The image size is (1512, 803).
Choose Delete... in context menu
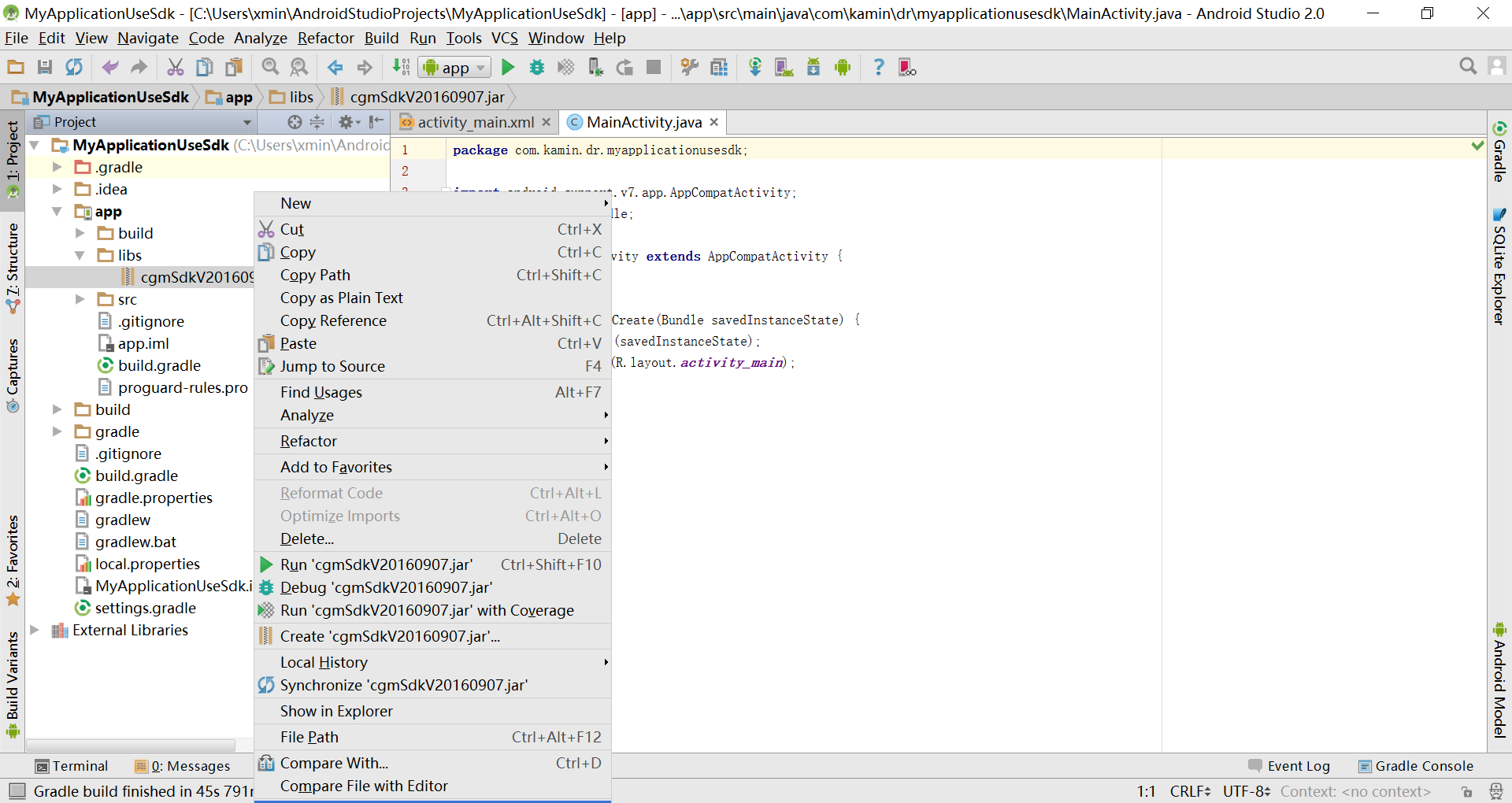(x=432, y=538)
